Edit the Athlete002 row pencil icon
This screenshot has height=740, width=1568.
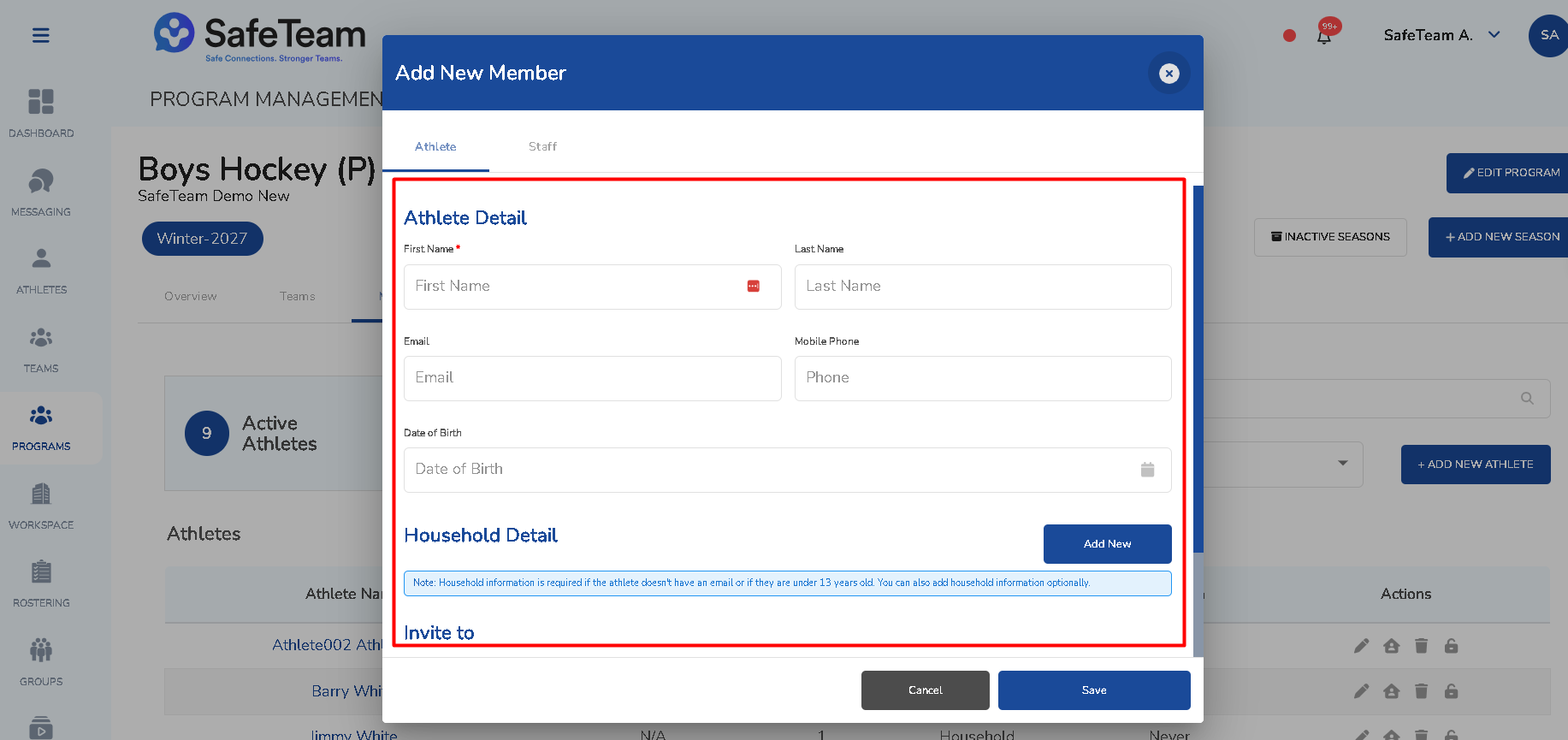pyautogui.click(x=1362, y=646)
